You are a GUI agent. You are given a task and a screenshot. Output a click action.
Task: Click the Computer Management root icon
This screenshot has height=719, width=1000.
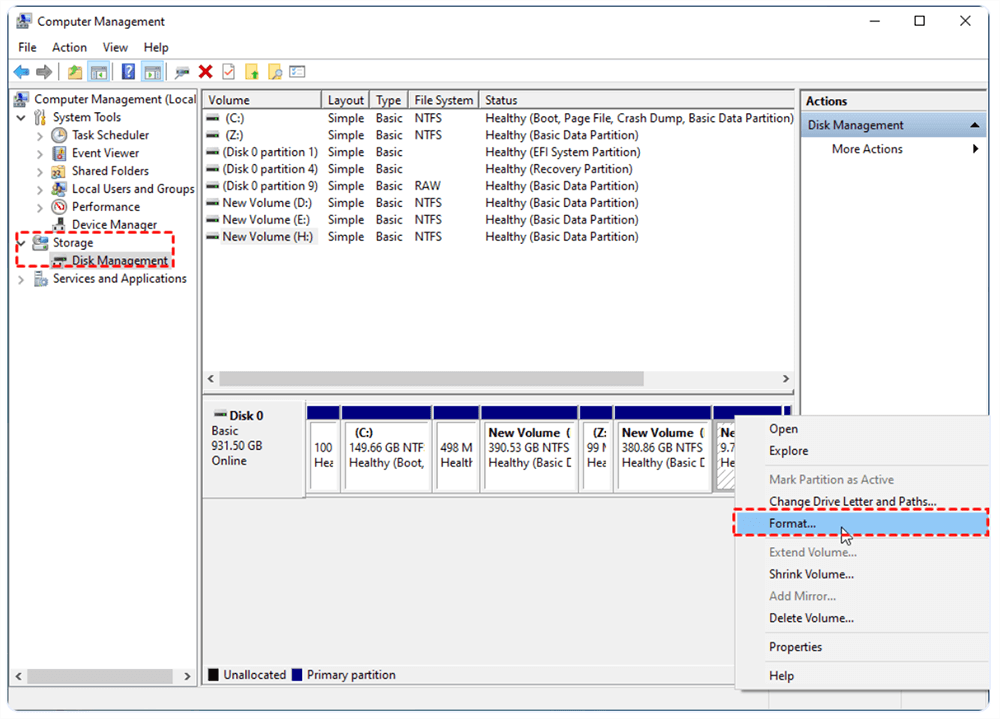click(x=22, y=99)
